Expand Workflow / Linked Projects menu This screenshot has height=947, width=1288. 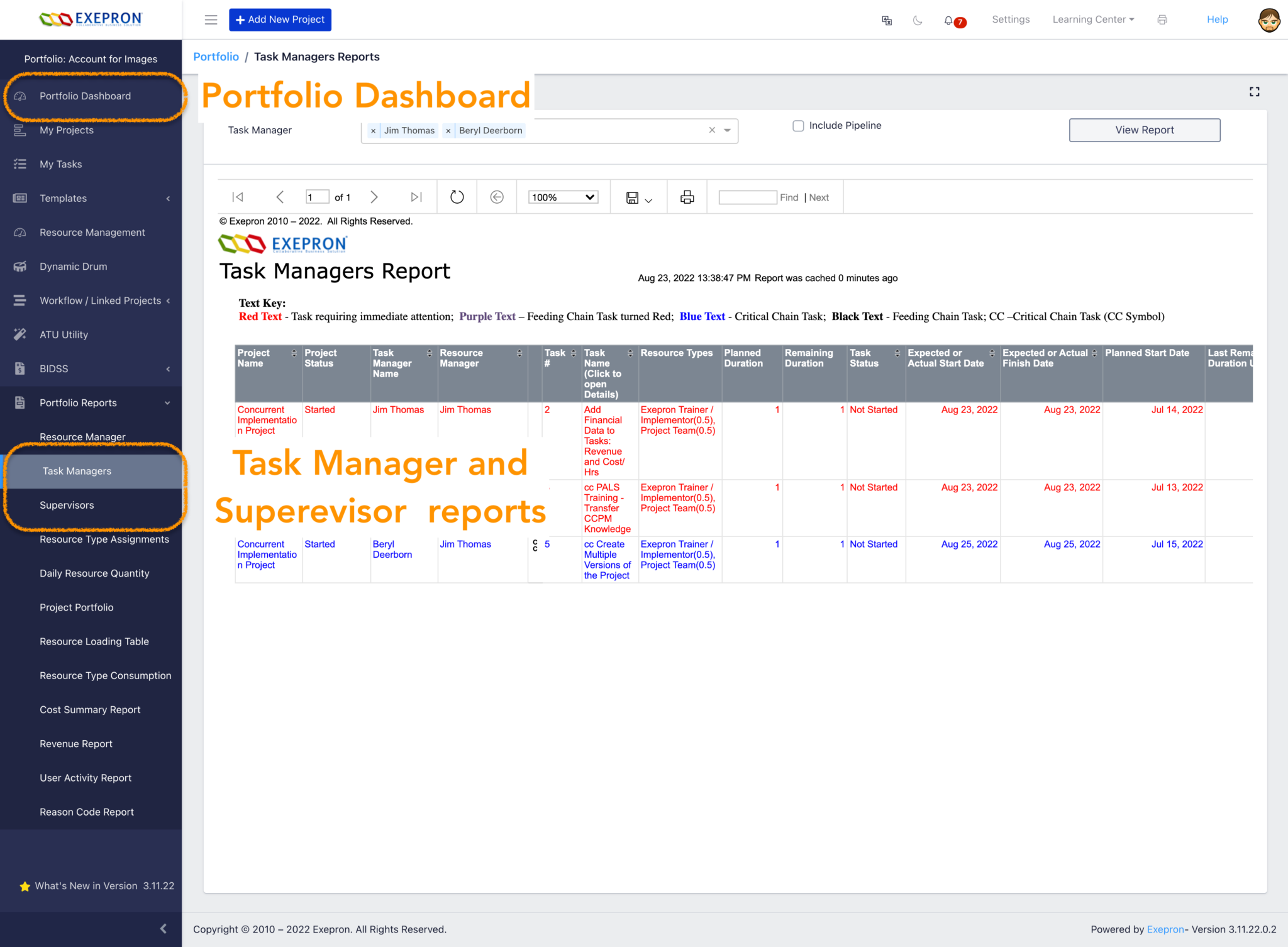point(91,301)
